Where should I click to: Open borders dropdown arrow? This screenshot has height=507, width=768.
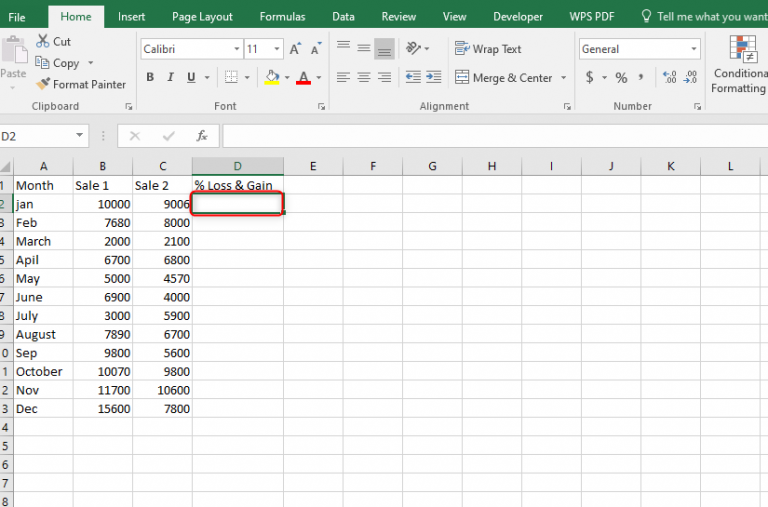coord(247,77)
